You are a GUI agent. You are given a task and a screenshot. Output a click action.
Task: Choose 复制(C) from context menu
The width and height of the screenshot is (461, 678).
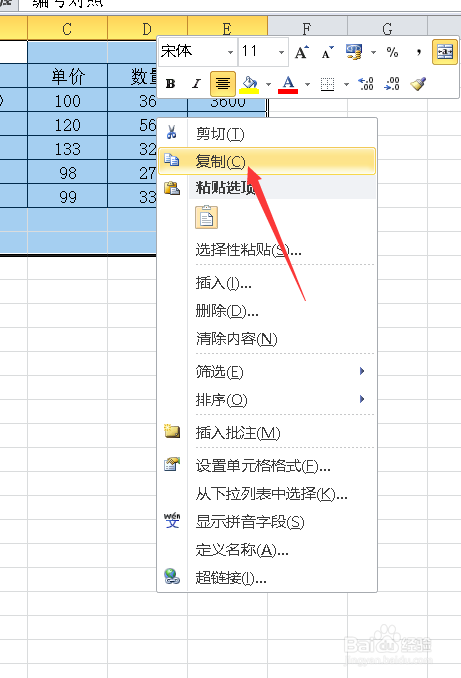[267, 161]
